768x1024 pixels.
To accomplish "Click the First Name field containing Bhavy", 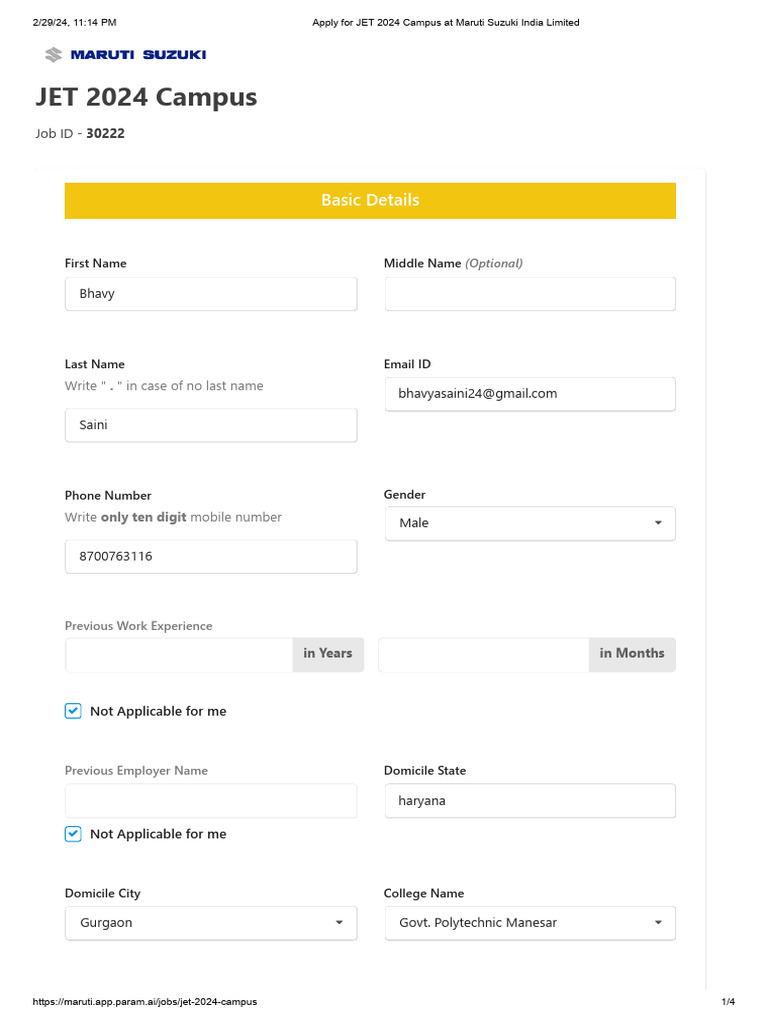I will tap(211, 294).
